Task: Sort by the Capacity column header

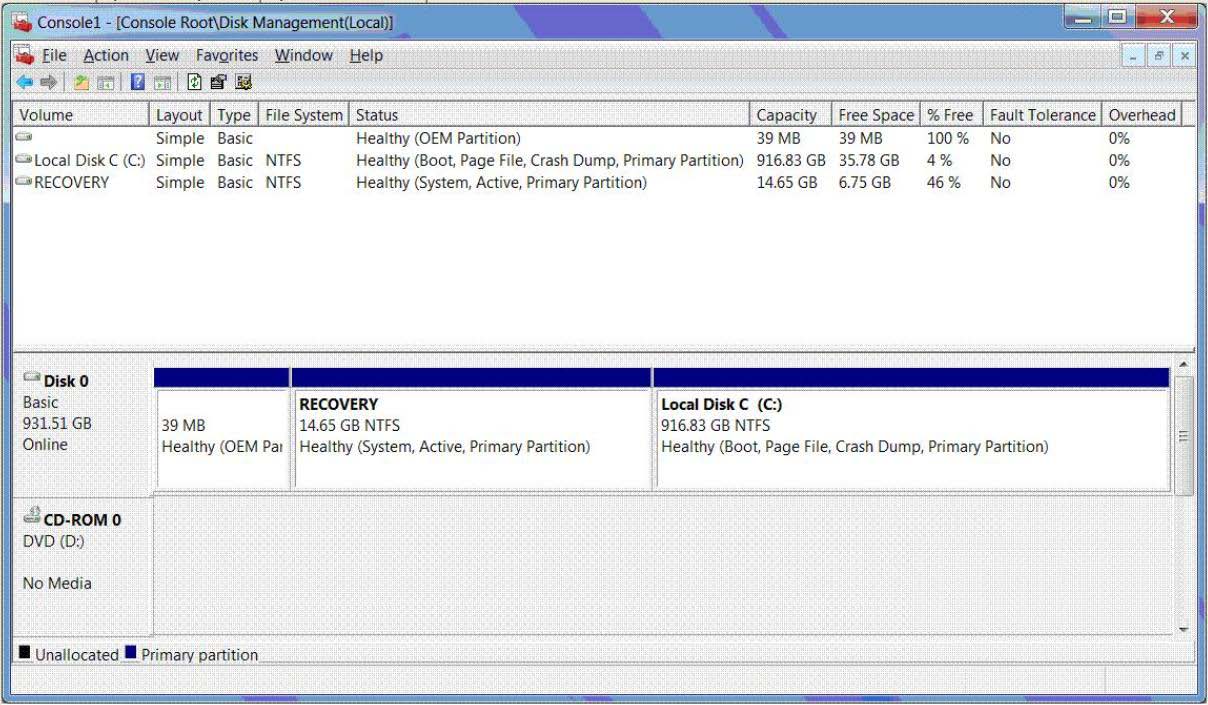Action: pos(790,115)
